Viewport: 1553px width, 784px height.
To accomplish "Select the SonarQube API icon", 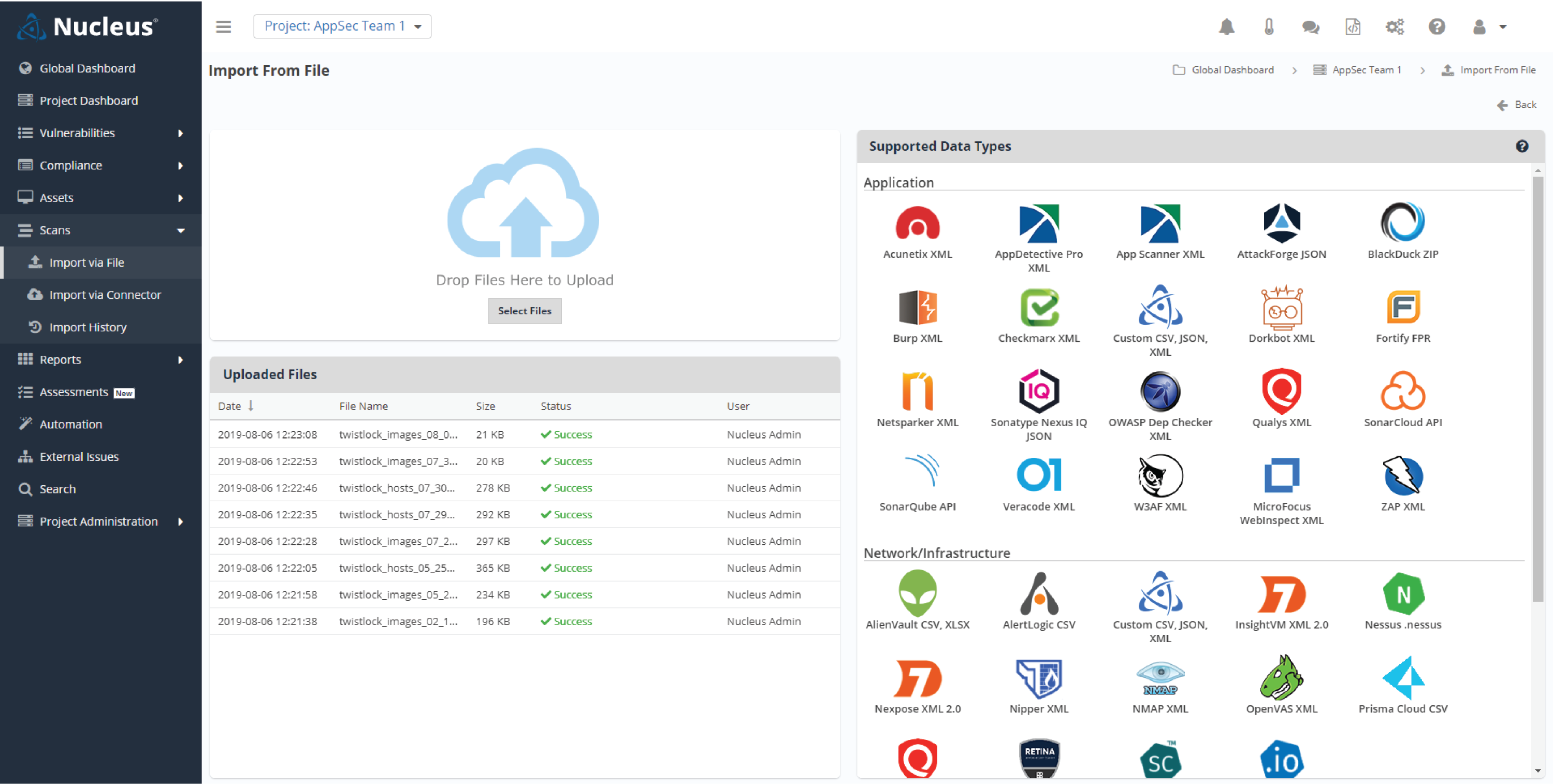I will 921,470.
